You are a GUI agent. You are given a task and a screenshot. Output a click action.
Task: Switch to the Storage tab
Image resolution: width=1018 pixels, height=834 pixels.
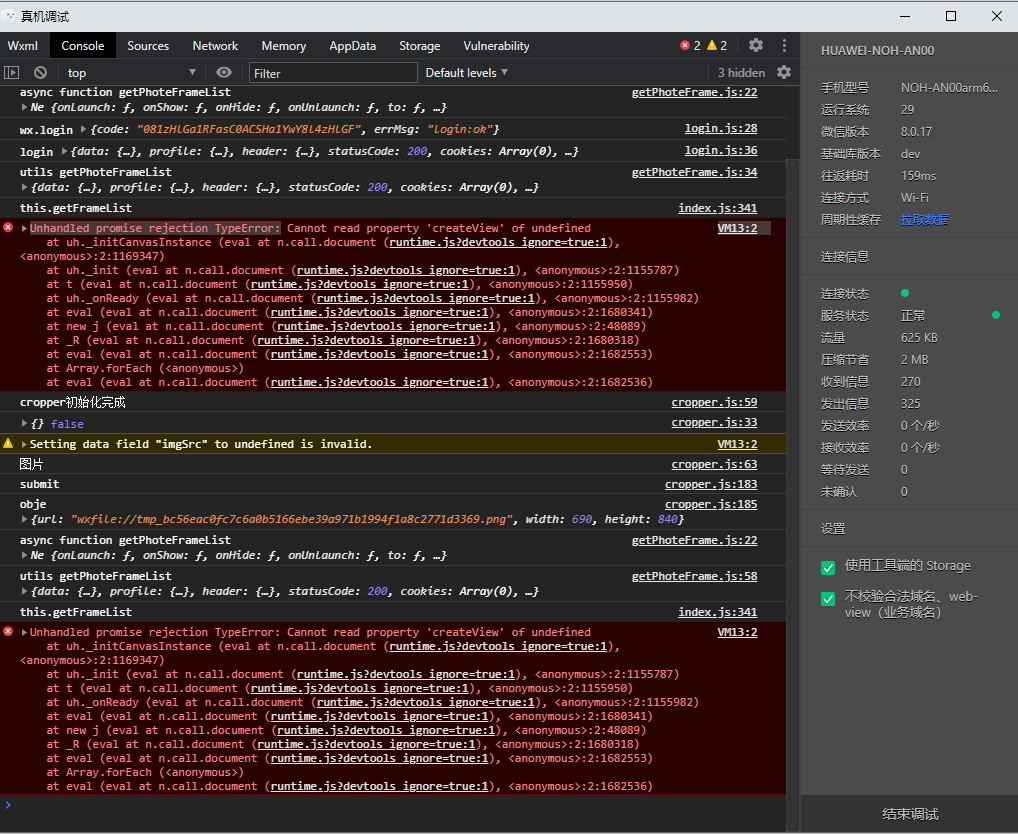click(x=419, y=45)
